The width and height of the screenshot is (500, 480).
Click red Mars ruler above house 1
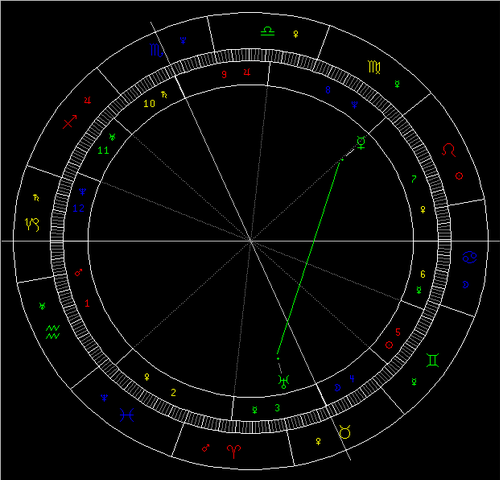[79, 272]
